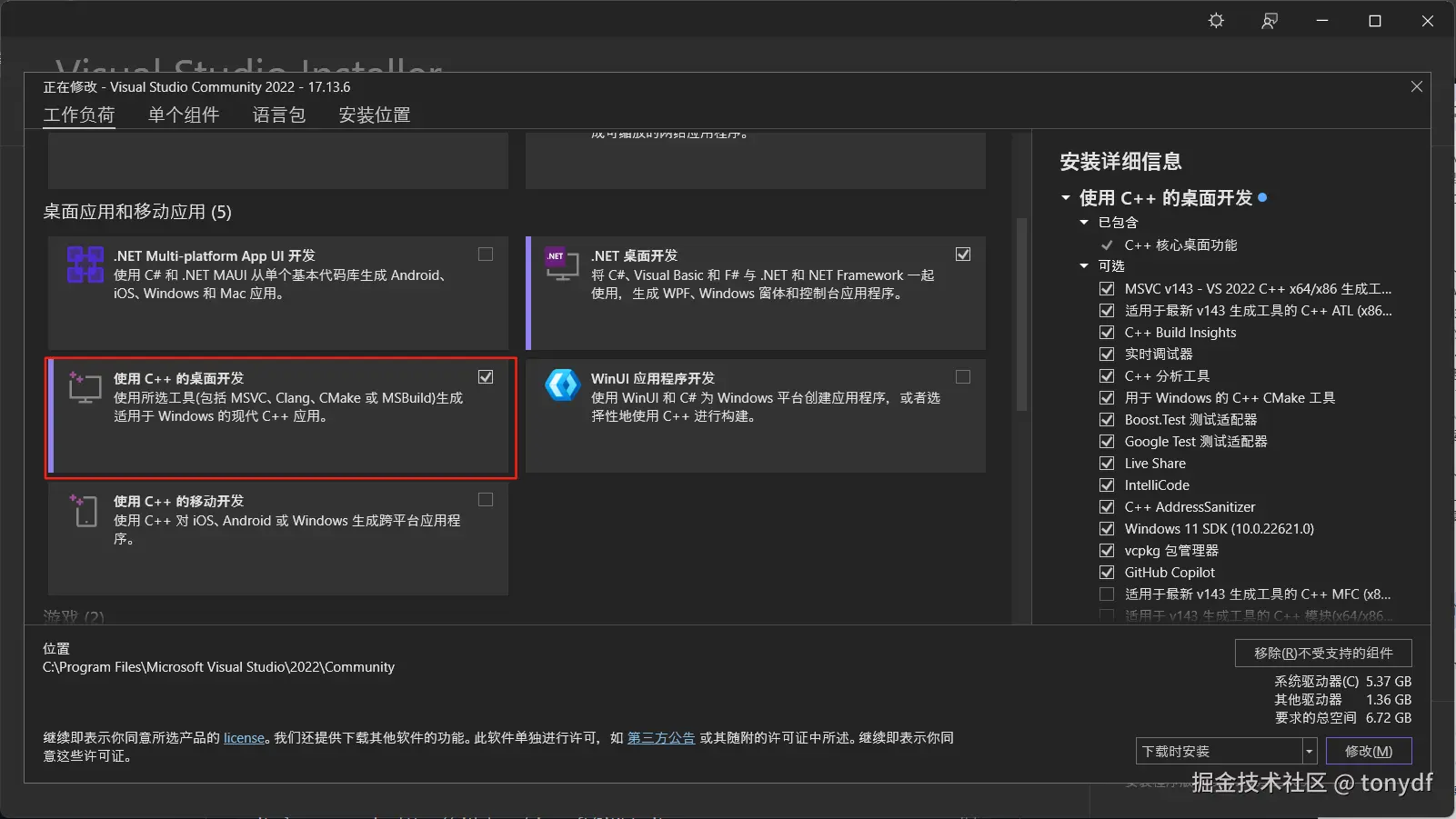Toggle the 实时调试器 checkbox

1107,355
